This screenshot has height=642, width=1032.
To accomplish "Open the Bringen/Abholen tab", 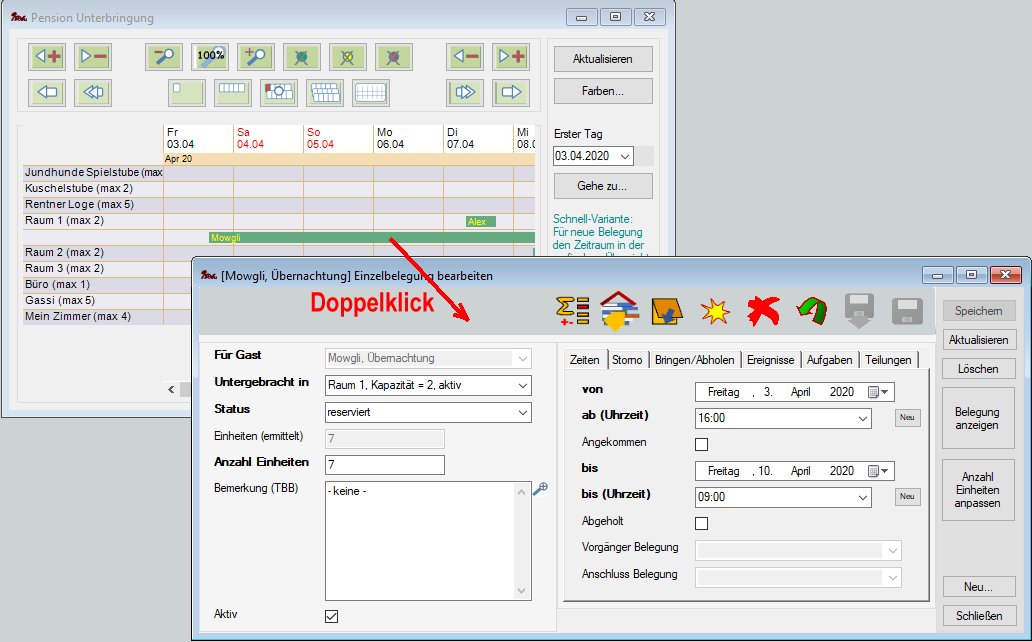I will [694, 360].
